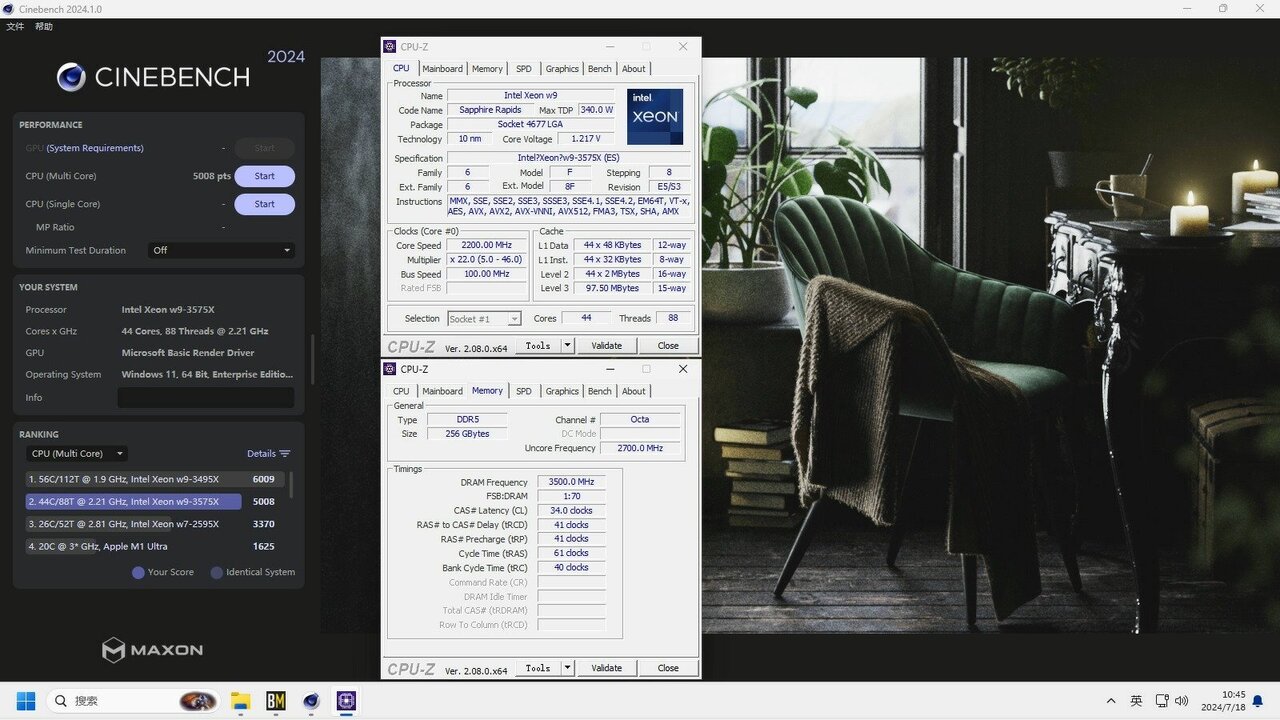Open the SPD tab in the lower CPU-Z window
The height and width of the screenshot is (720, 1280).
click(x=523, y=391)
